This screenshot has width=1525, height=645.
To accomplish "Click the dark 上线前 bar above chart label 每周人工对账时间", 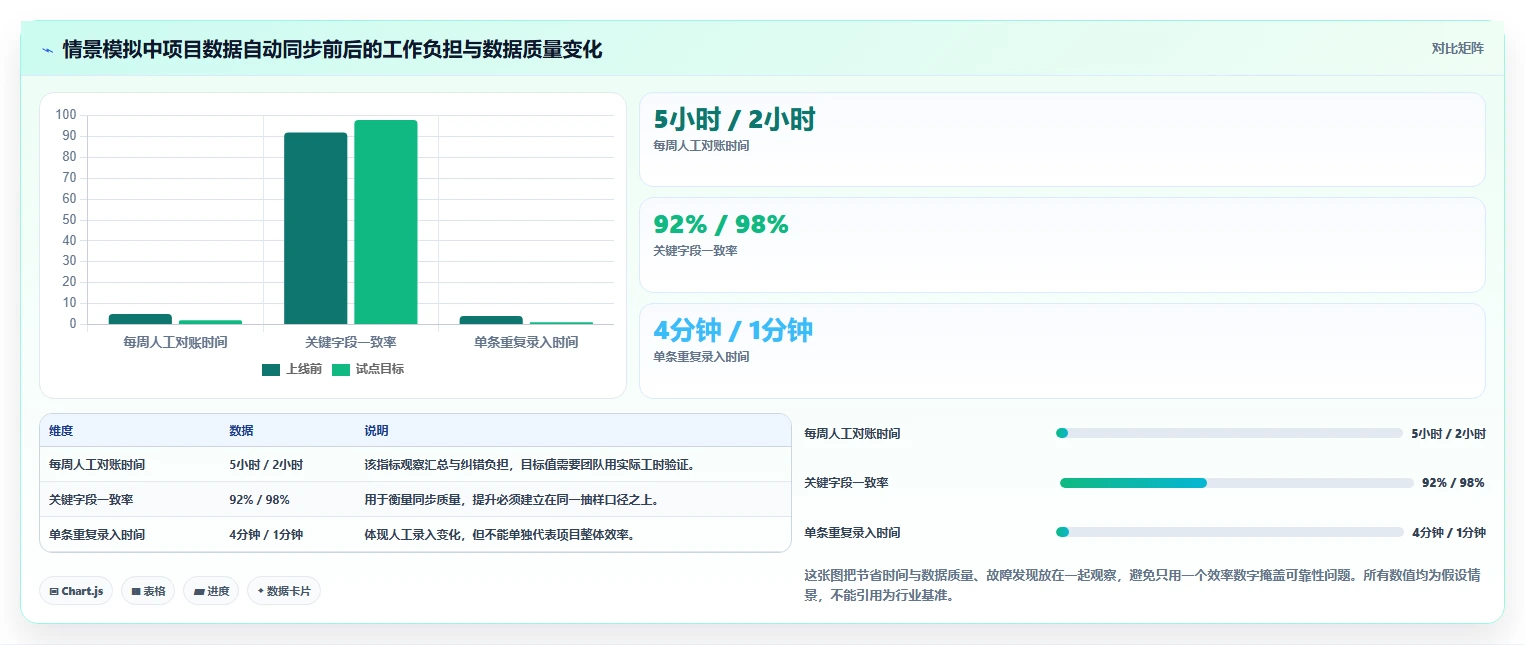I will 140,319.
